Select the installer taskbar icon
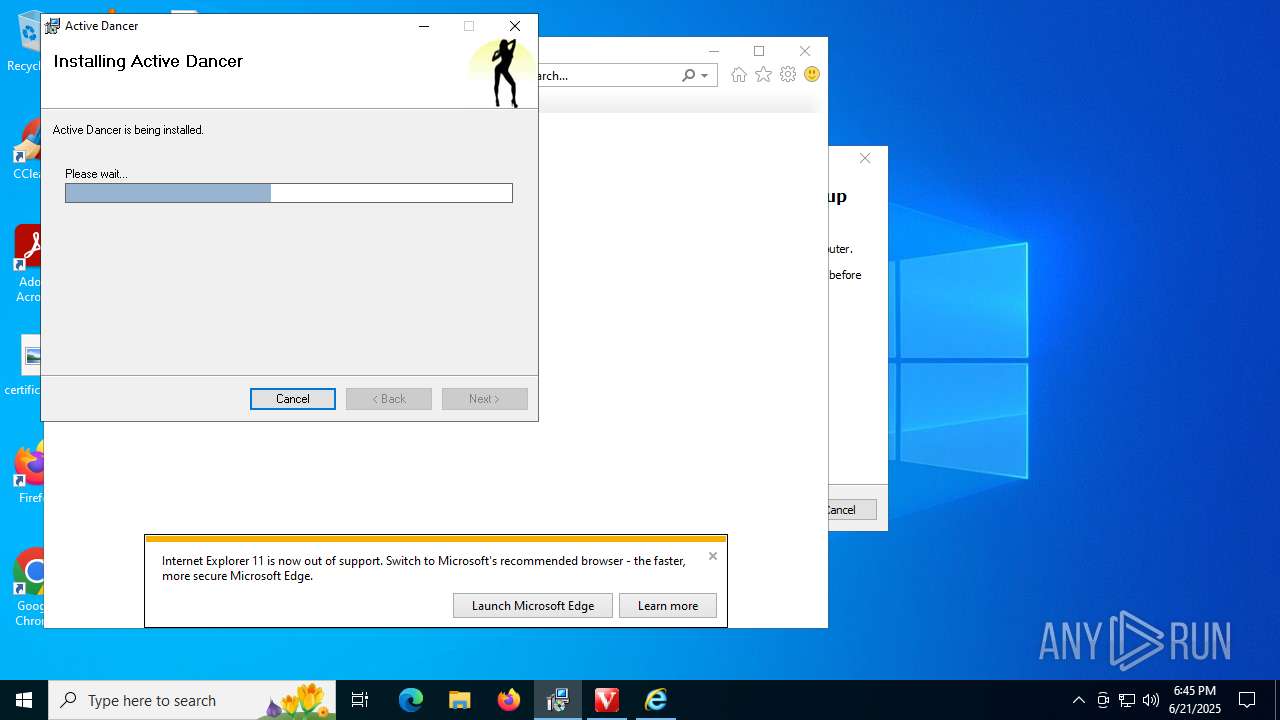 pos(557,700)
